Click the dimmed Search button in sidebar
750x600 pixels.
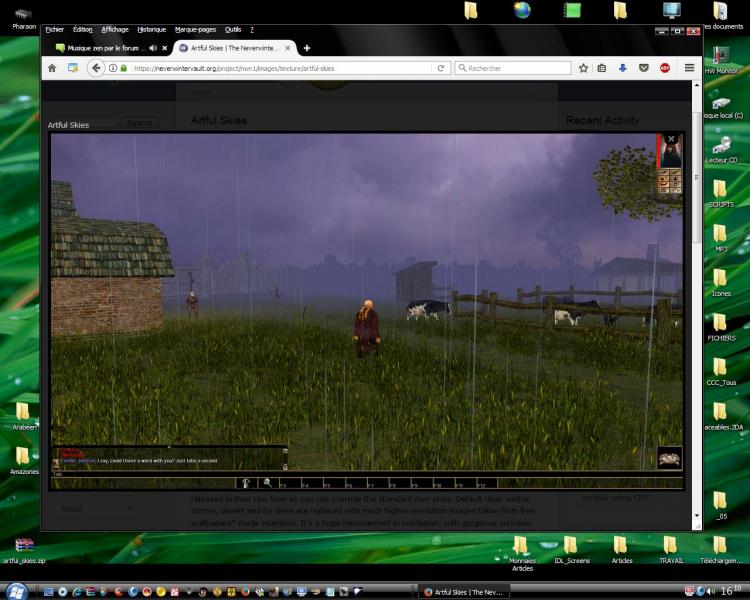(140, 123)
